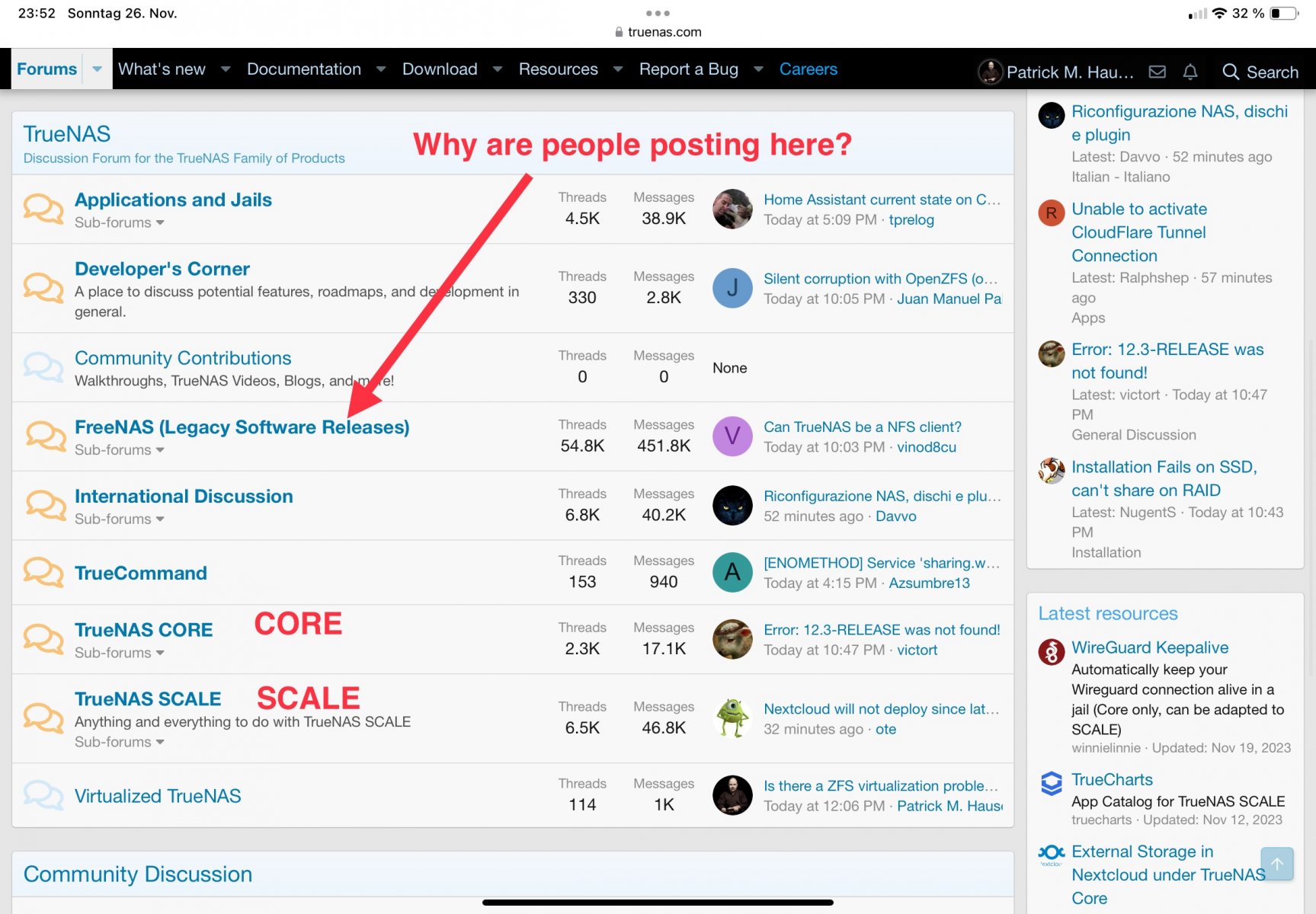Click the TrueCharts resource logo icon
The image size is (1316, 914).
1052,783
